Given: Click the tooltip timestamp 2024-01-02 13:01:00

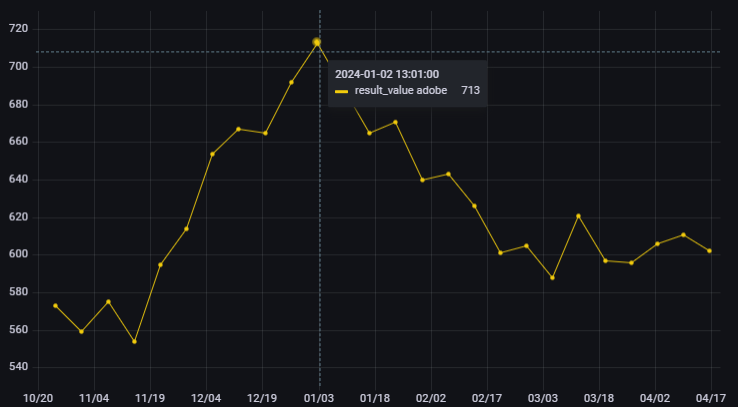Looking at the screenshot, I should [387, 74].
